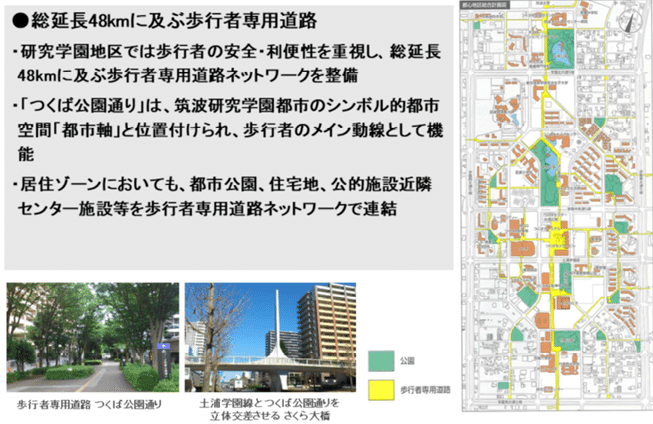Click the map title label at its top-left
The image size is (653, 424).
(x=485, y=5)
